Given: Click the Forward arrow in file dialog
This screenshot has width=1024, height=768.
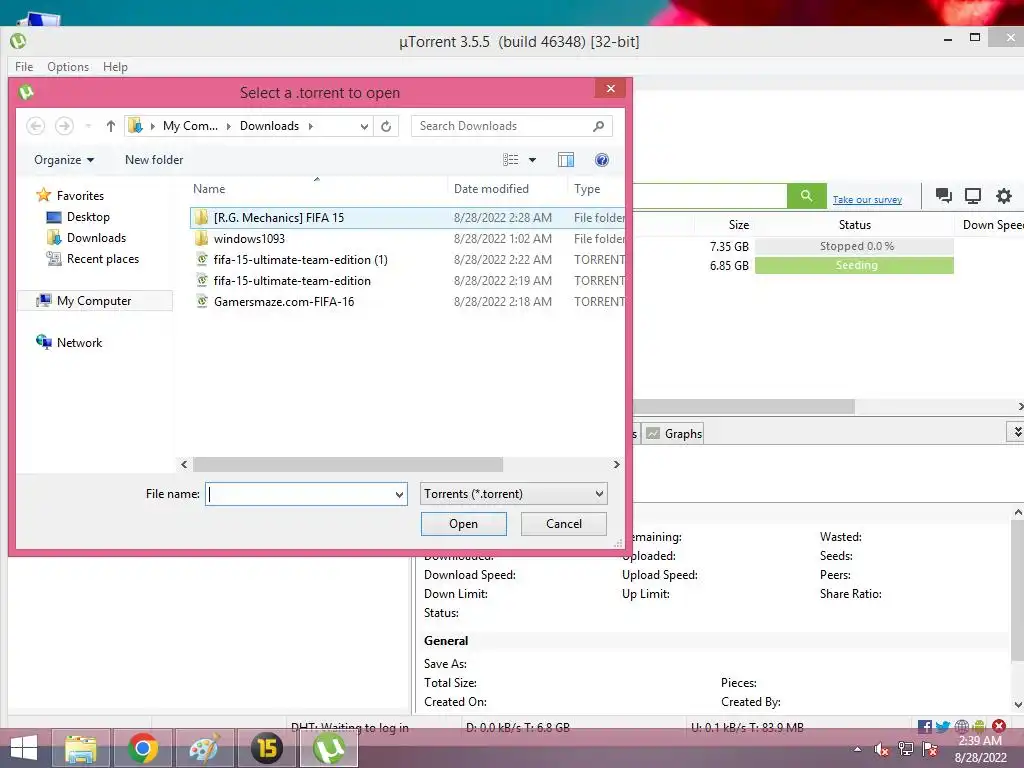Looking at the screenshot, I should (64, 126).
